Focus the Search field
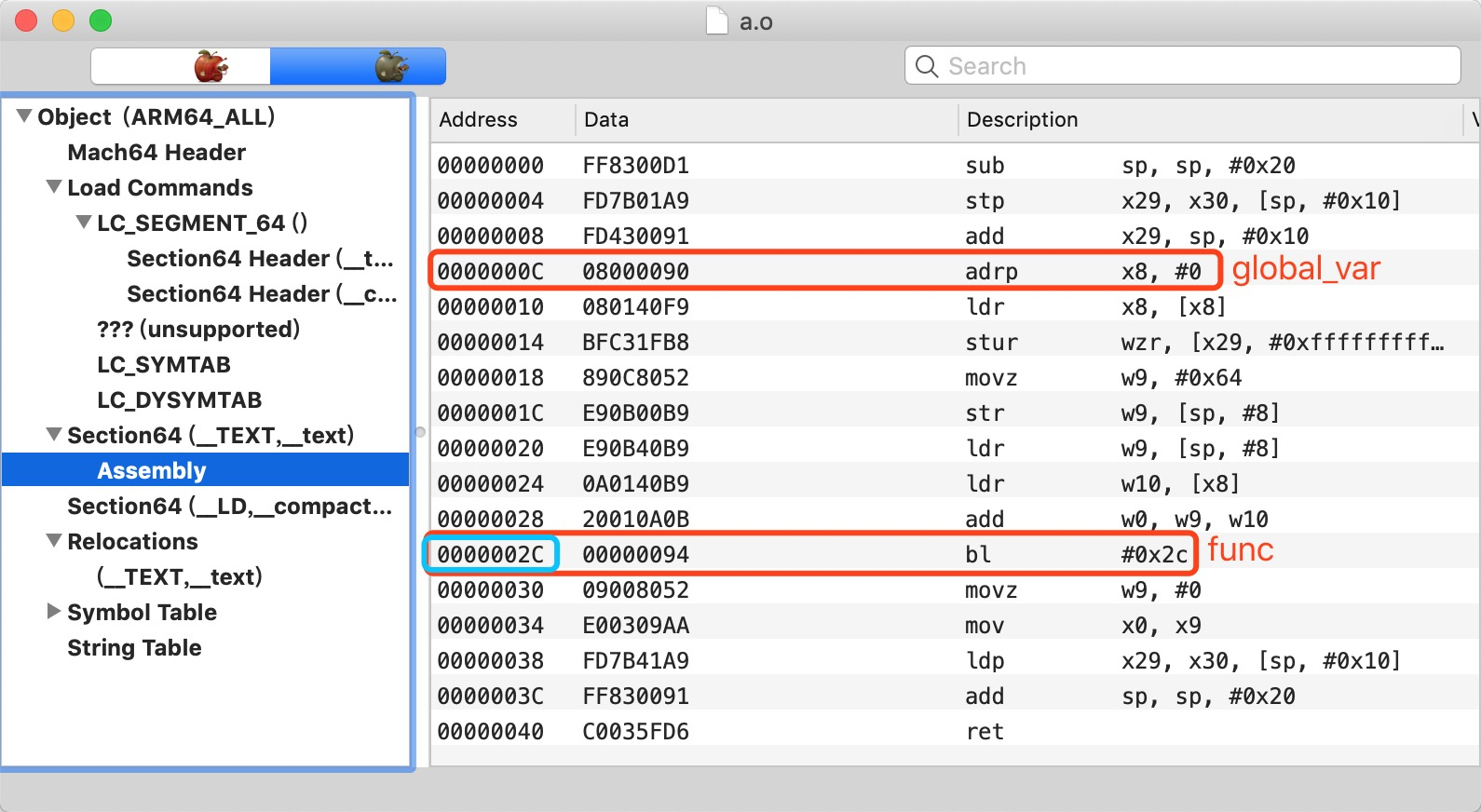This screenshot has width=1481, height=812. 1182,66
